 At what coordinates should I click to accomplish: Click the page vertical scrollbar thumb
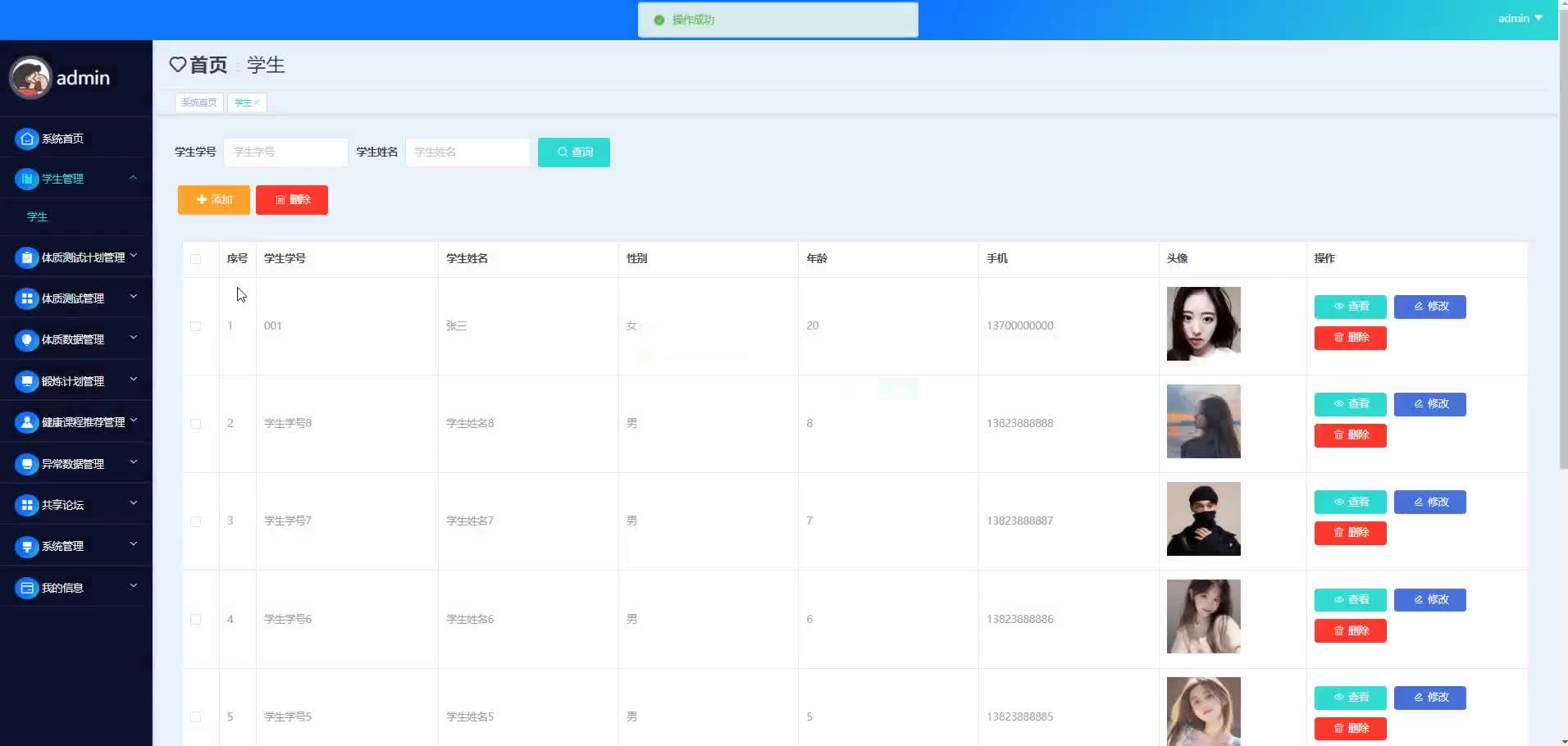click(x=1563, y=238)
